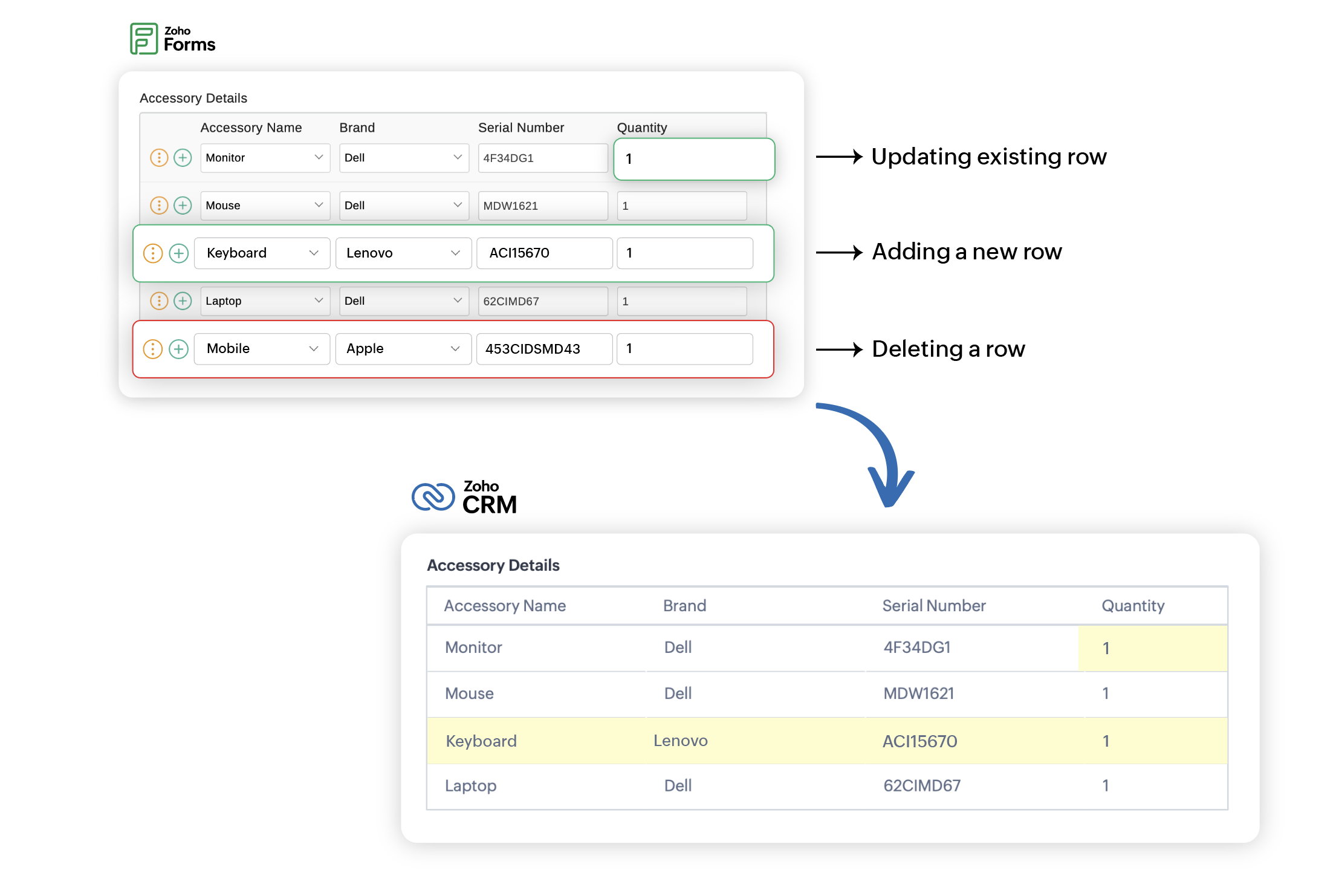
Task: Click the form's Quantity column header
Action: click(642, 128)
